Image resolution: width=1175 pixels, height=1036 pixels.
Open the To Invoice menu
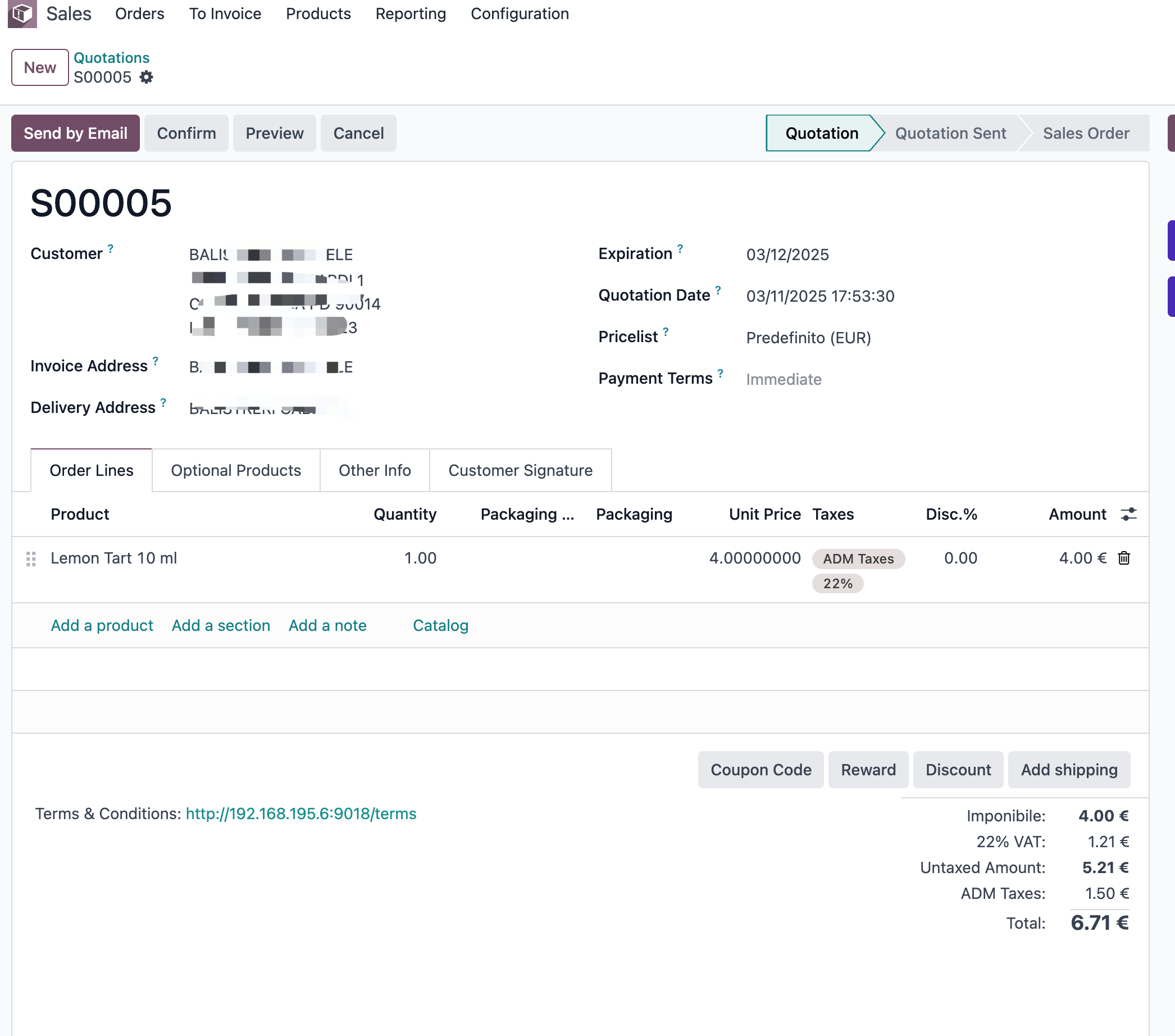pos(225,14)
